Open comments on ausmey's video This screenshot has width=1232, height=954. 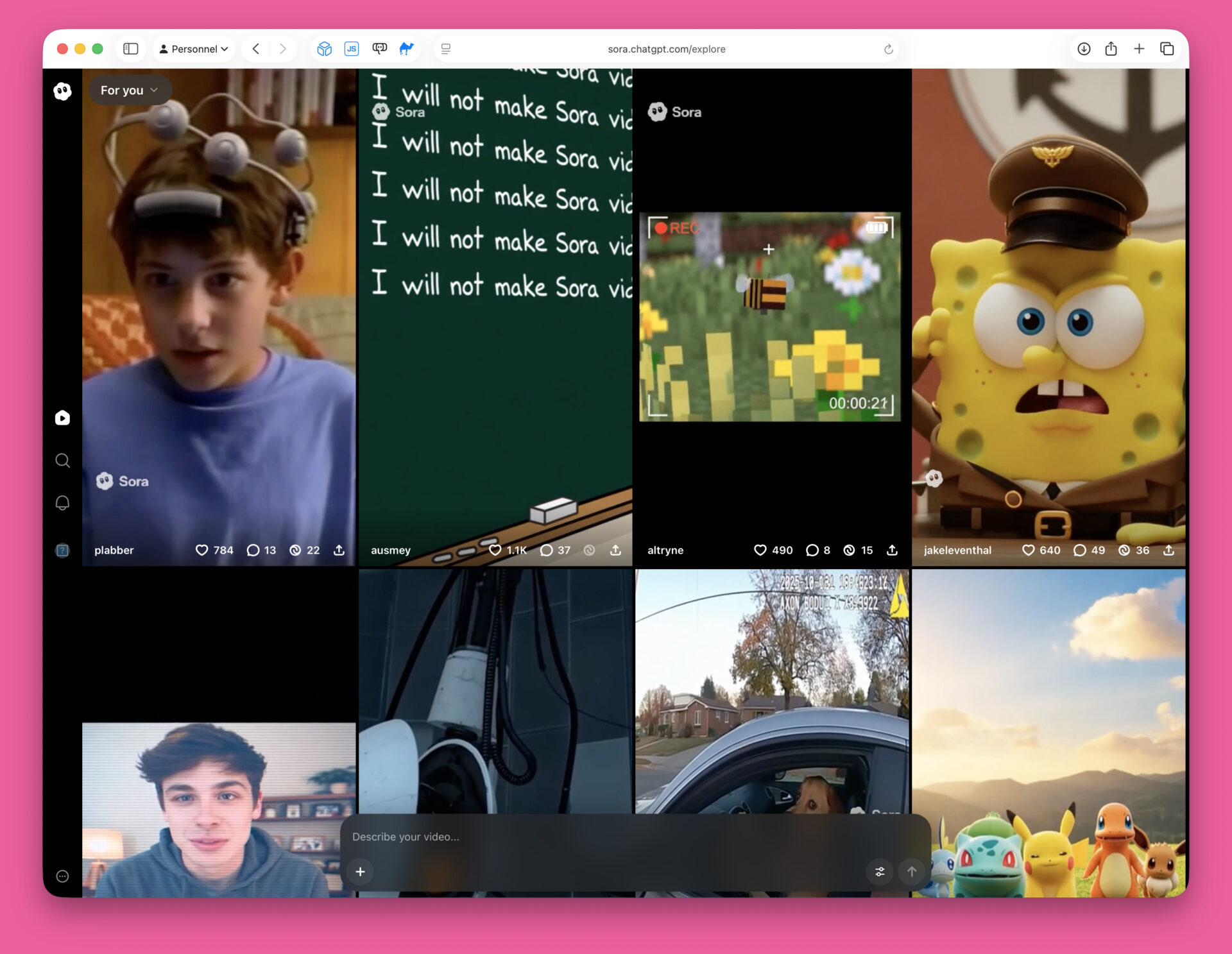pyautogui.click(x=546, y=550)
